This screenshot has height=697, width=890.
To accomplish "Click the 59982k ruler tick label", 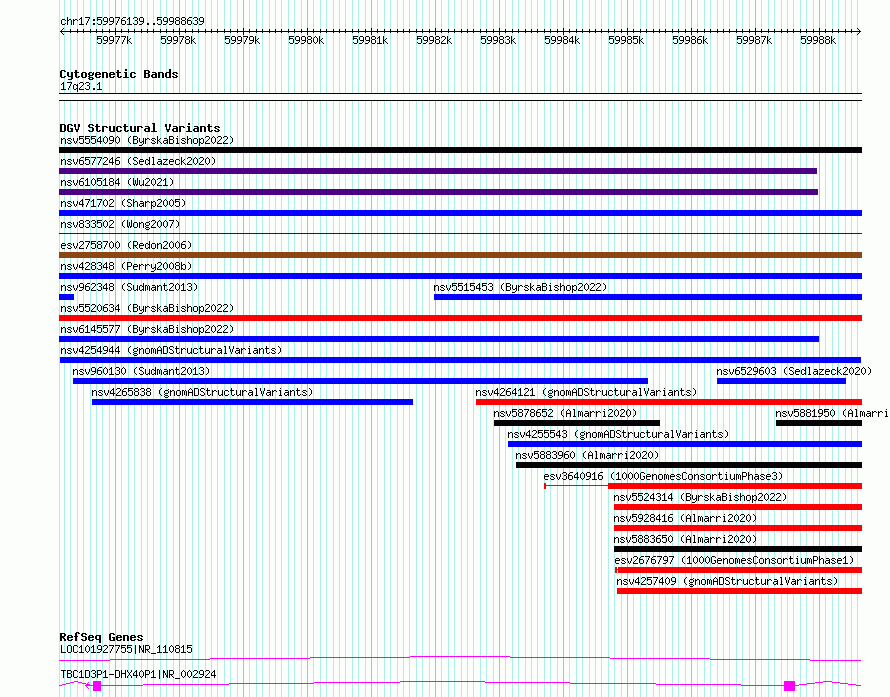I will tap(434, 40).
